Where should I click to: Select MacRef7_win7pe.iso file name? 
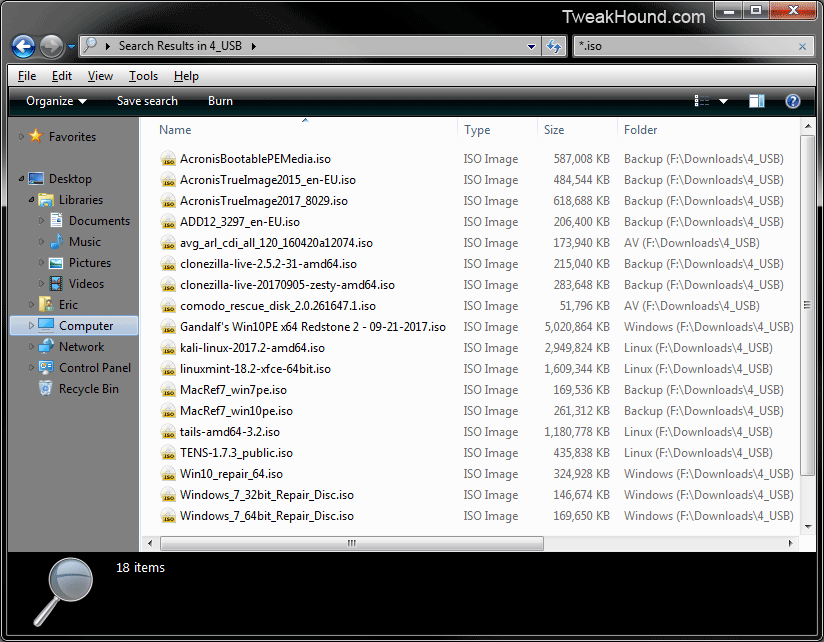pyautogui.click(x=233, y=390)
